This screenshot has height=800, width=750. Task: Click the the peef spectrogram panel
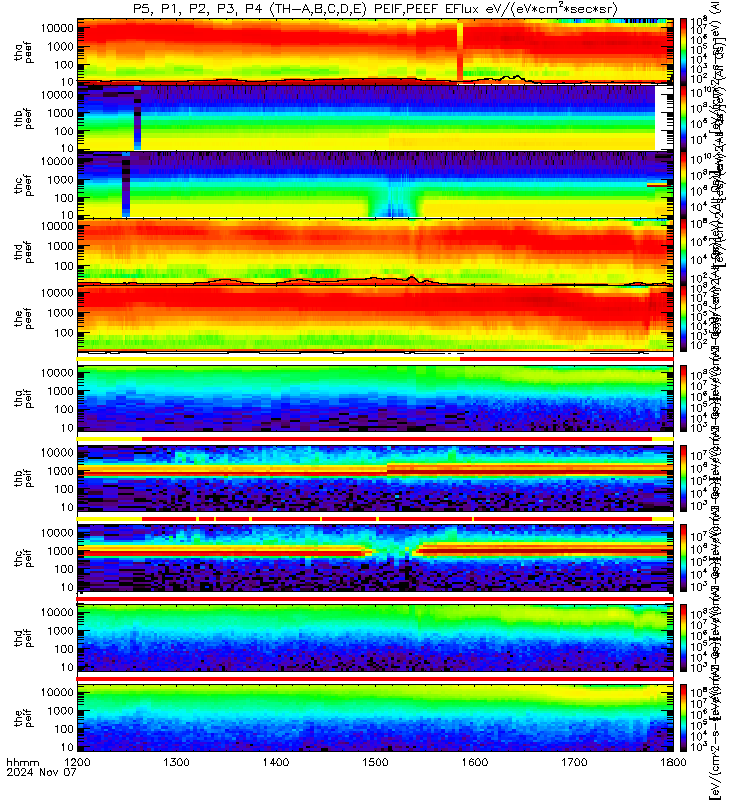click(x=375, y=318)
